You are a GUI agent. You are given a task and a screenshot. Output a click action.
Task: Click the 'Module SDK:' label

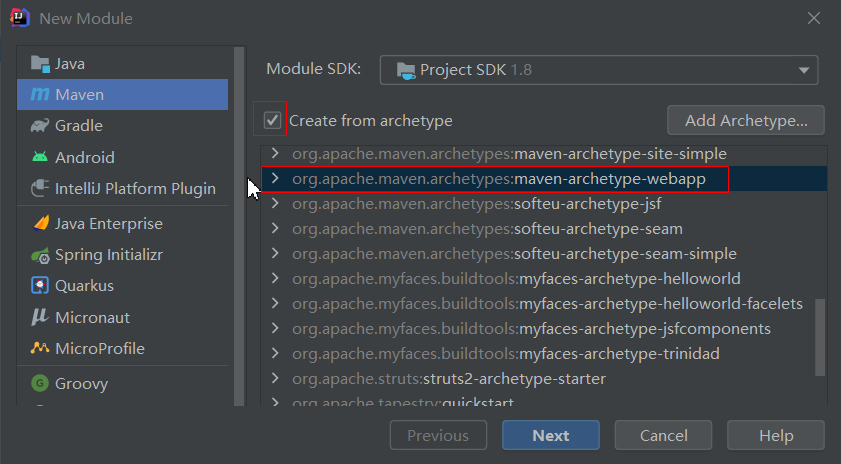tap(314, 69)
